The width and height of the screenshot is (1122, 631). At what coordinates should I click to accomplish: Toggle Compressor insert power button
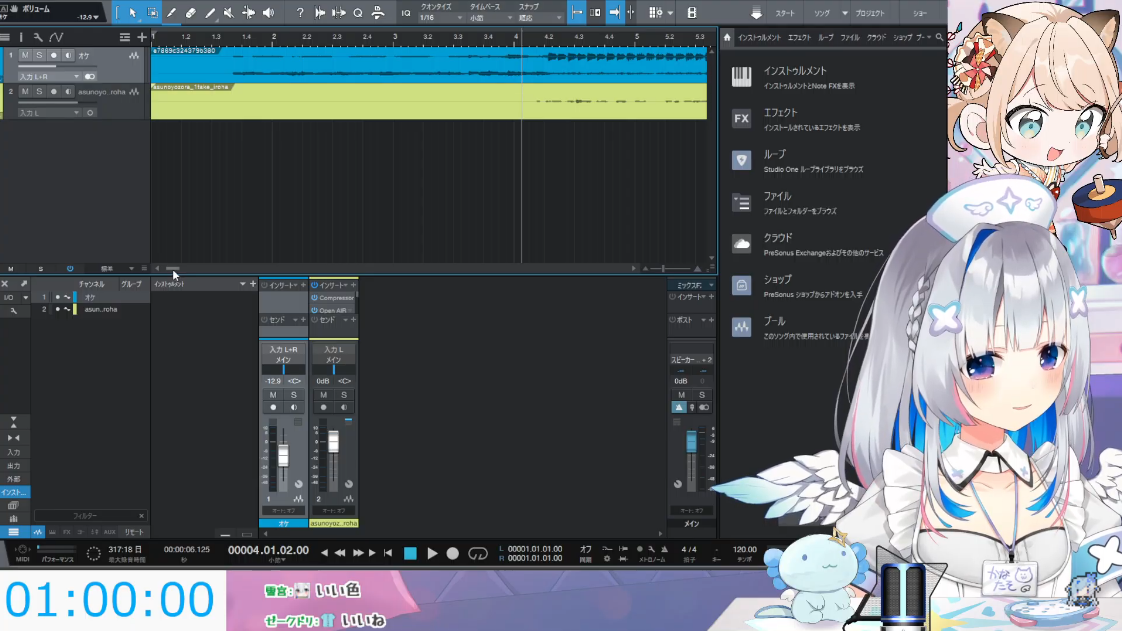[x=314, y=298]
